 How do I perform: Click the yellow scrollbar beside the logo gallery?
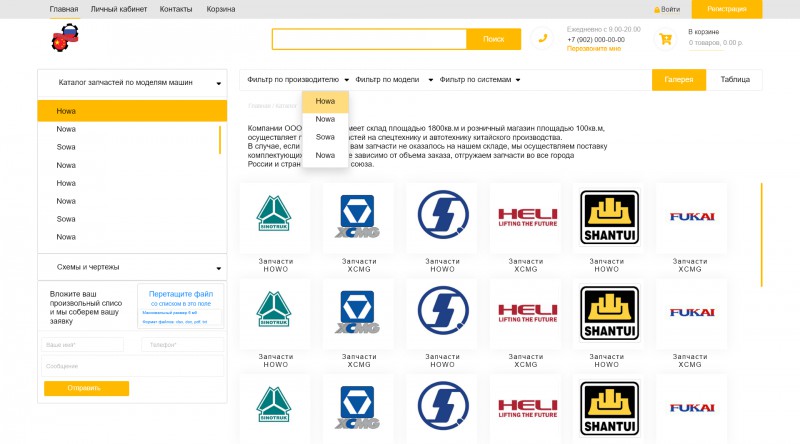pyautogui.click(x=762, y=235)
